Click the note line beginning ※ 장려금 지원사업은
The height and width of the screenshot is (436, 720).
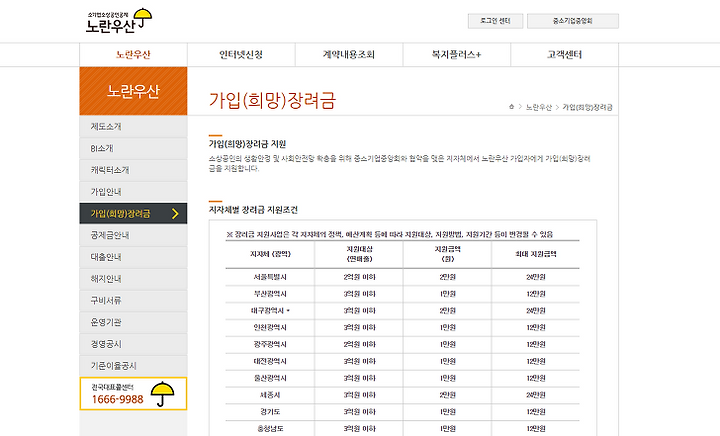(390, 234)
